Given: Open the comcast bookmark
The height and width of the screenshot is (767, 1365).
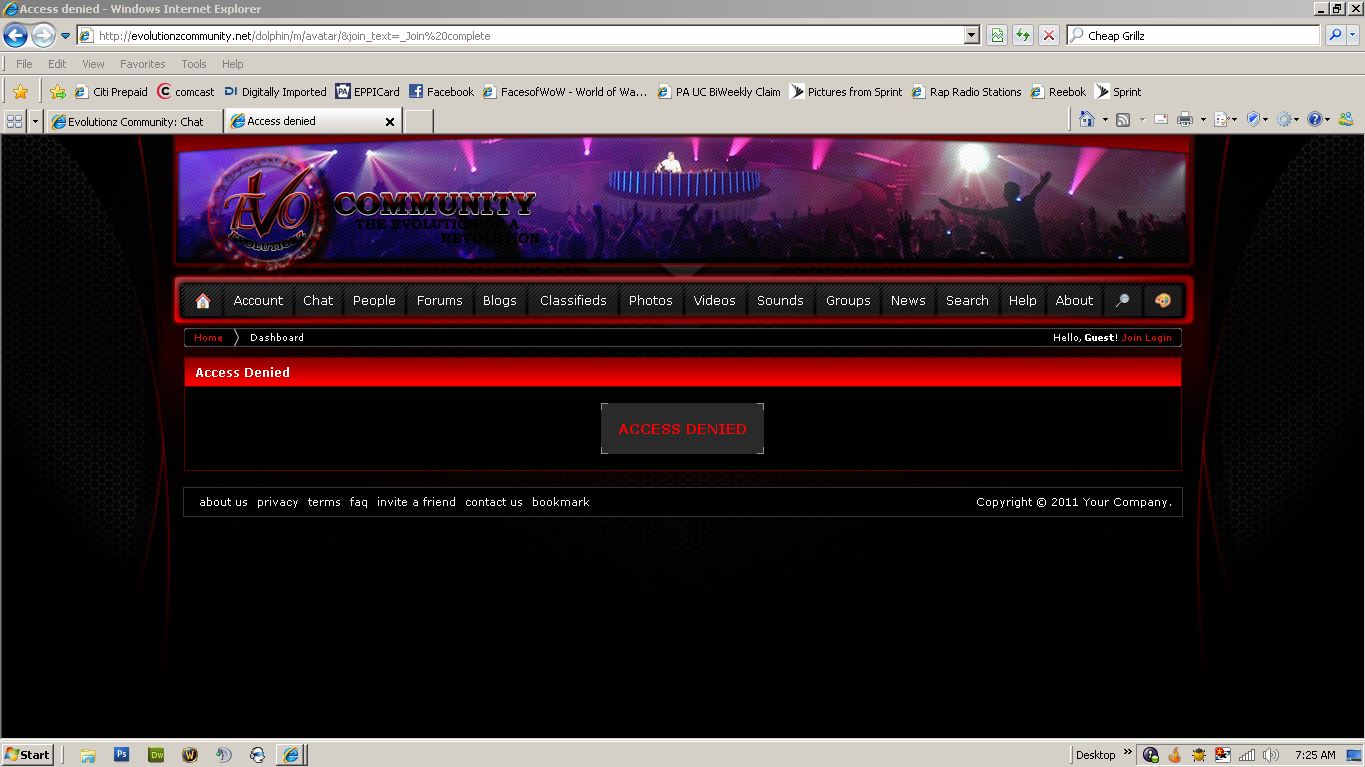Looking at the screenshot, I should [186, 92].
